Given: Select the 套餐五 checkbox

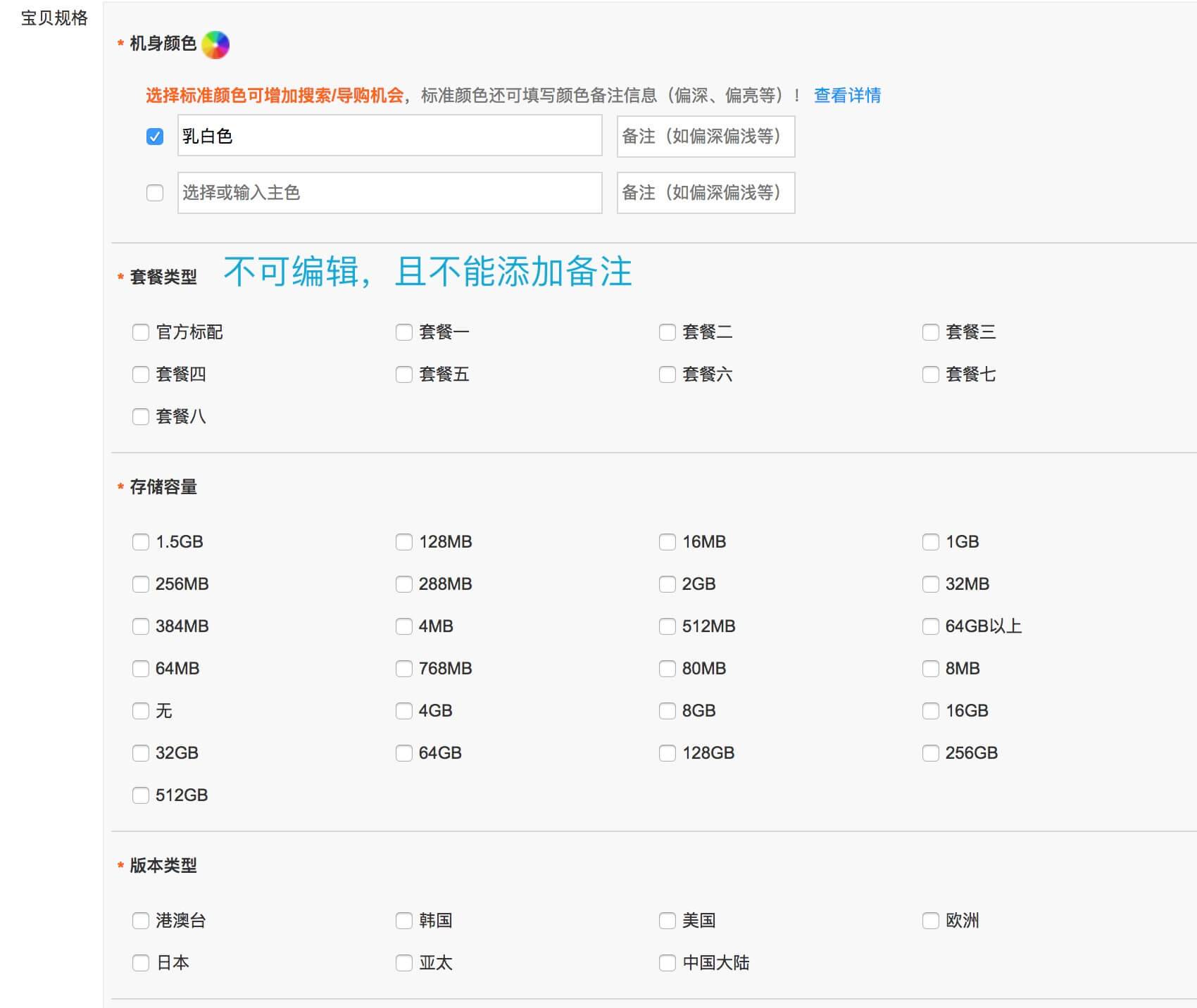Looking at the screenshot, I should (x=404, y=374).
